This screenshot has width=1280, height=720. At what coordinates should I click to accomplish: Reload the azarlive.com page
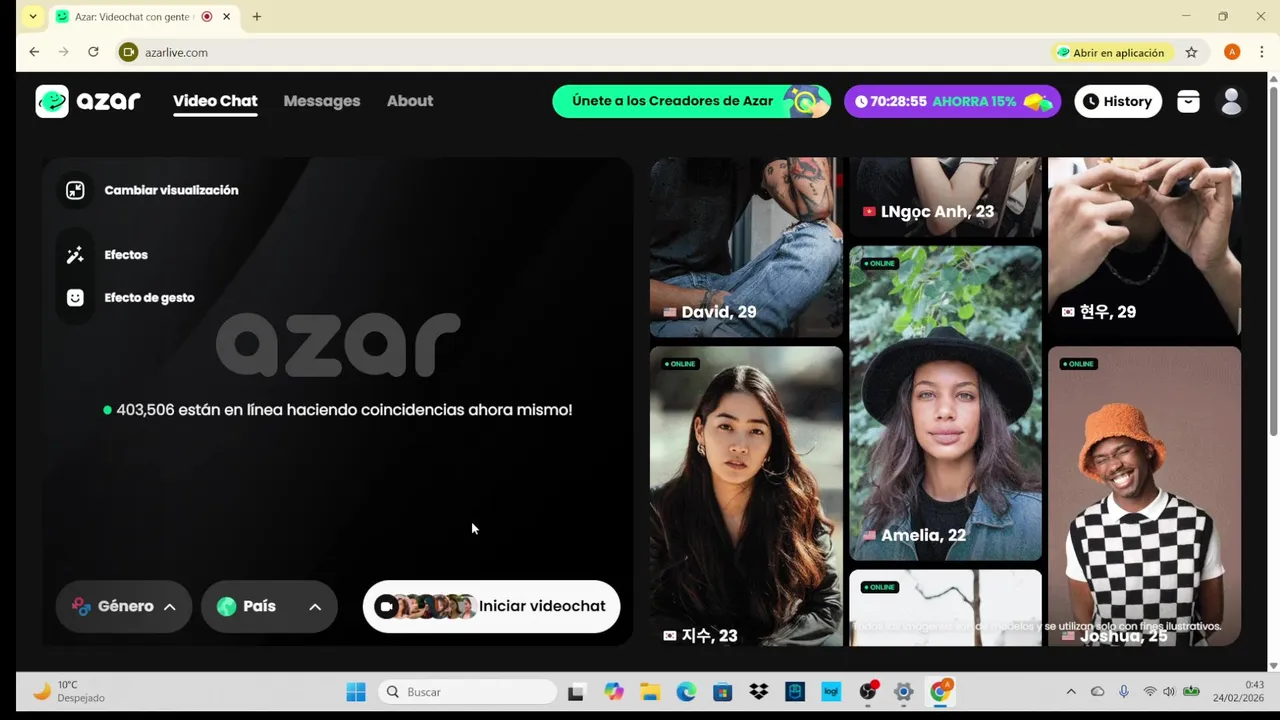click(93, 52)
